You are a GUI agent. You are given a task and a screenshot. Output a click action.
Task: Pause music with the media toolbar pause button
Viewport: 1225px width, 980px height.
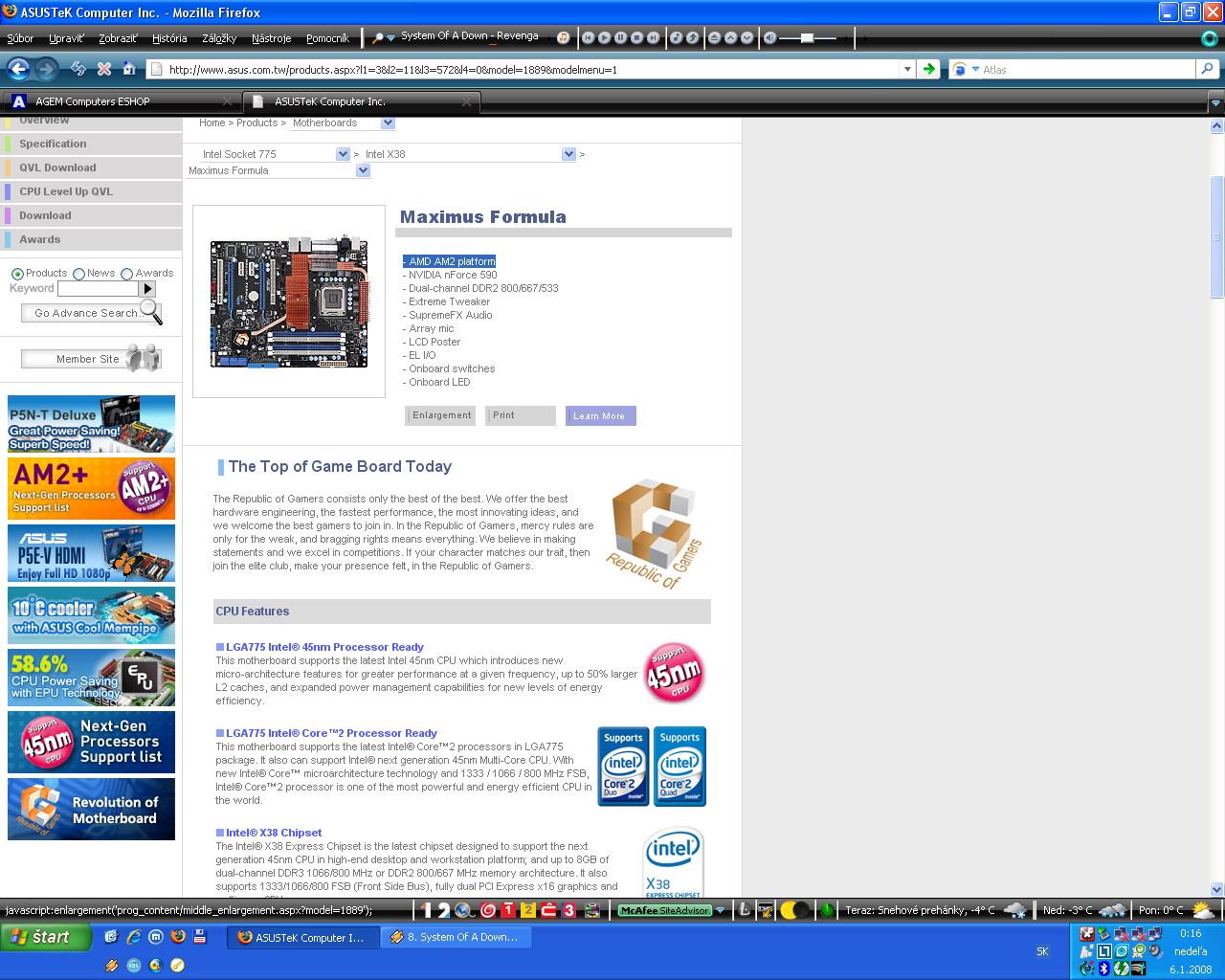pos(620,37)
